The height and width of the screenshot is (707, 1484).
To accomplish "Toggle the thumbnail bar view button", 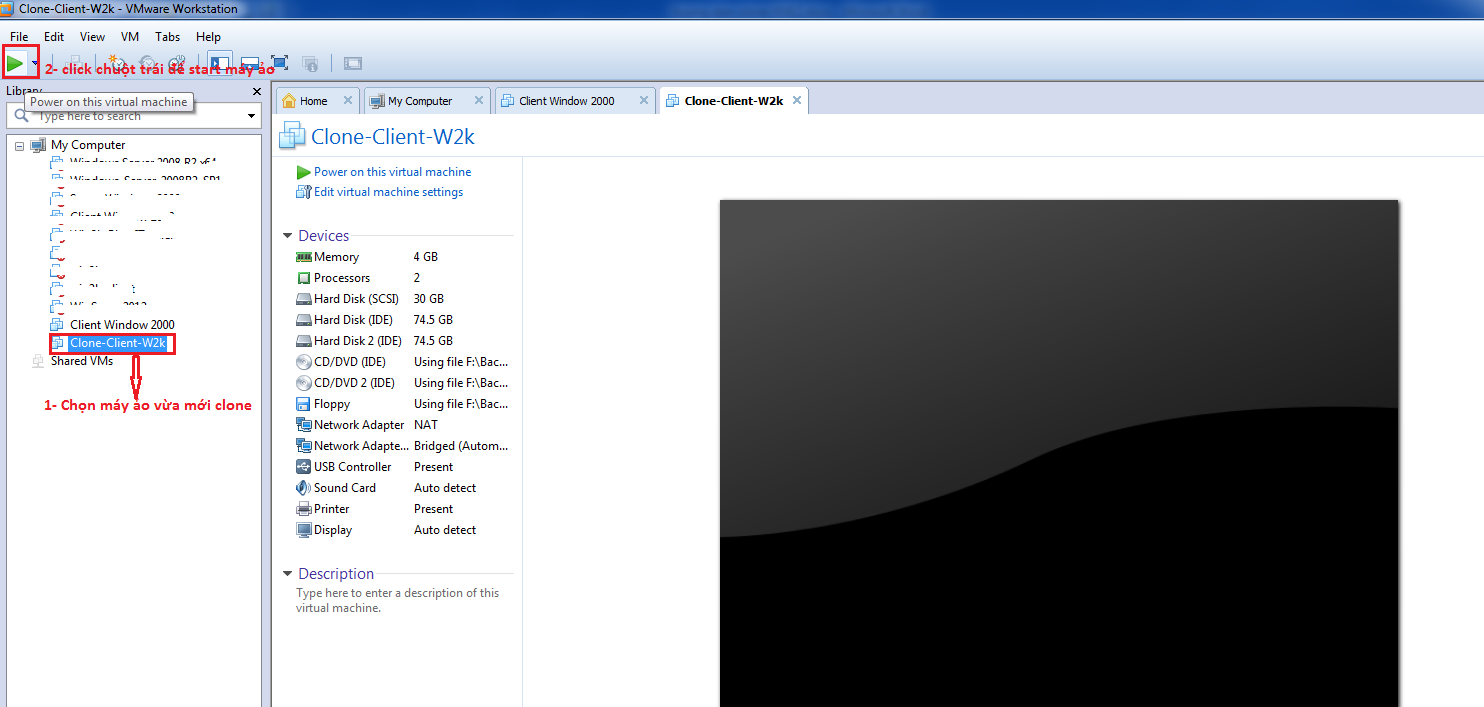I will (250, 63).
